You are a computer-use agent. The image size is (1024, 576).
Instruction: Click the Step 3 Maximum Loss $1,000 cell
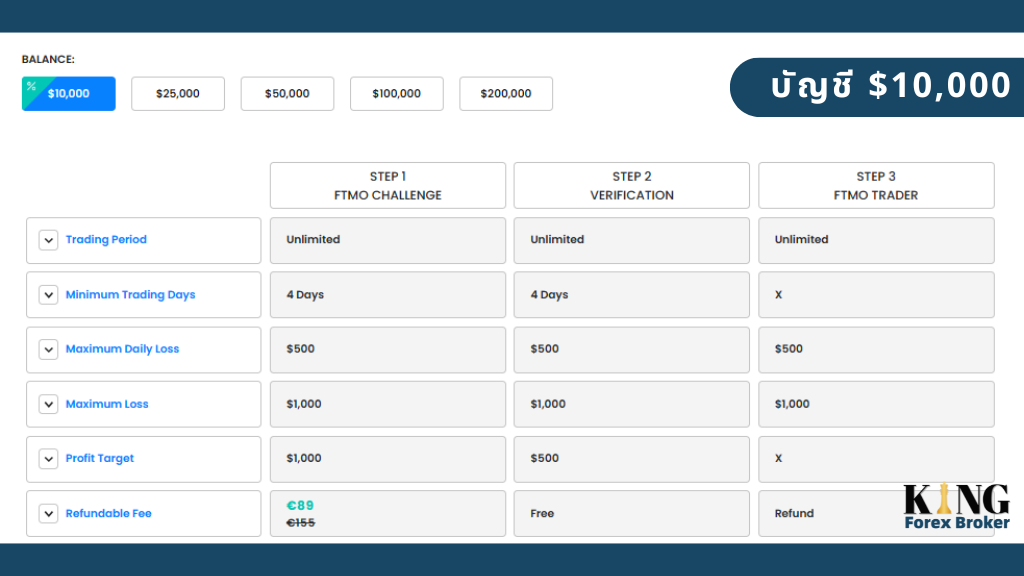(x=876, y=404)
